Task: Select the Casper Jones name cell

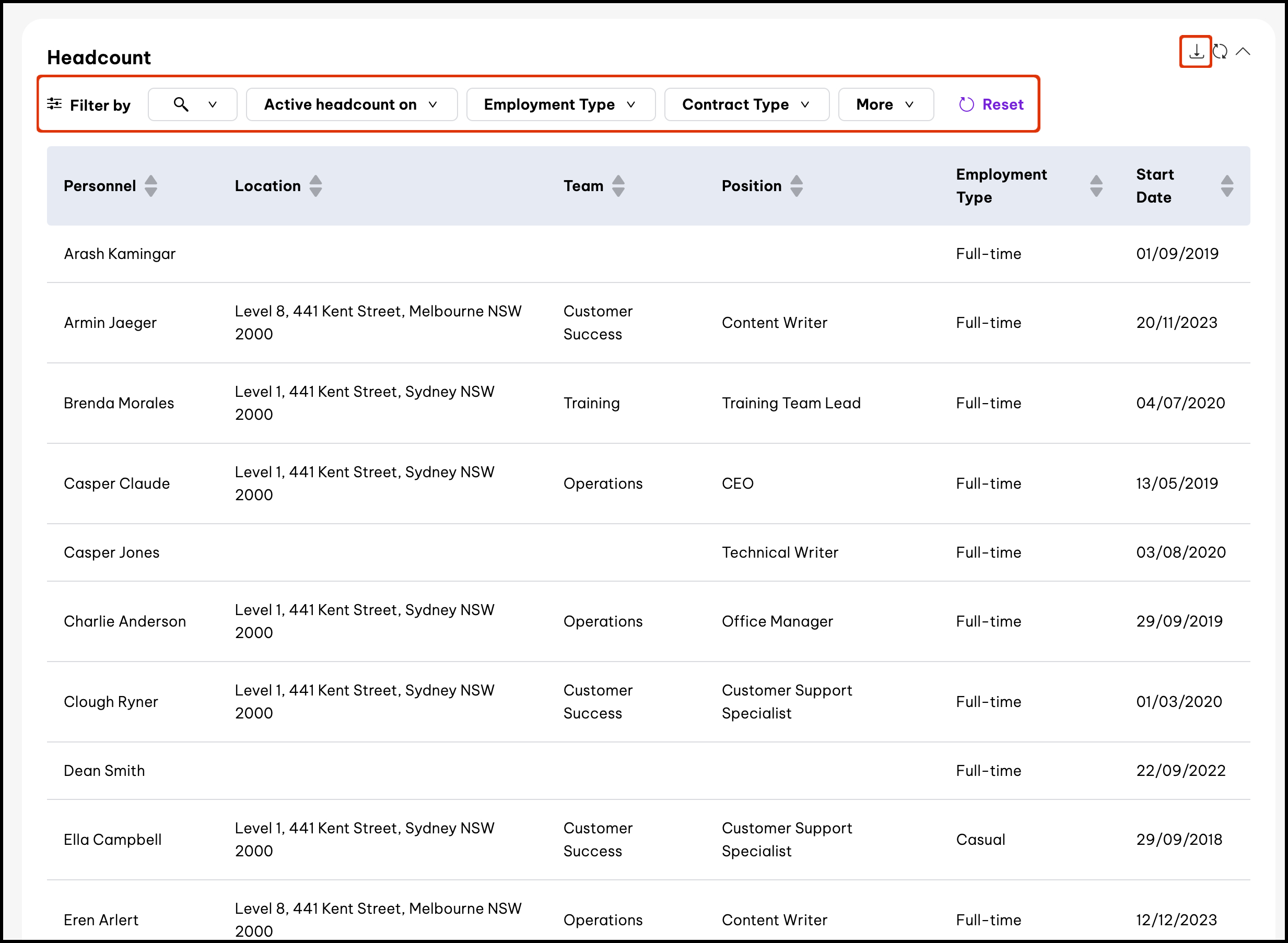Action: [x=112, y=552]
